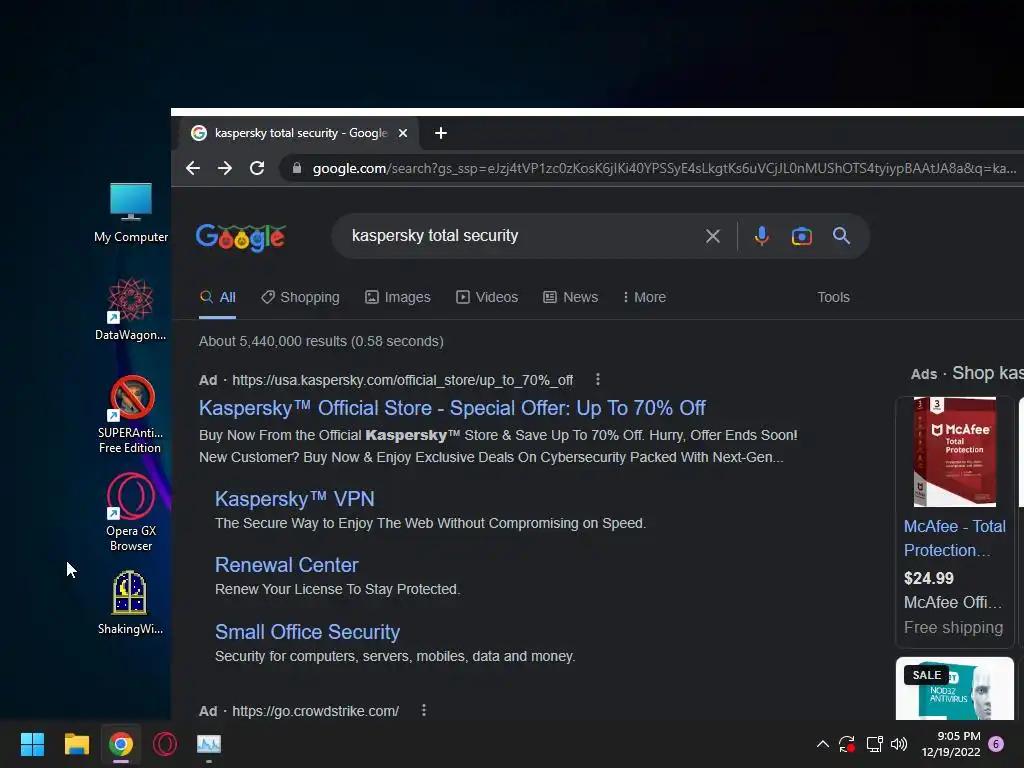Open the Renewal Center link
Screen dimensions: 1024x768
click(287, 565)
